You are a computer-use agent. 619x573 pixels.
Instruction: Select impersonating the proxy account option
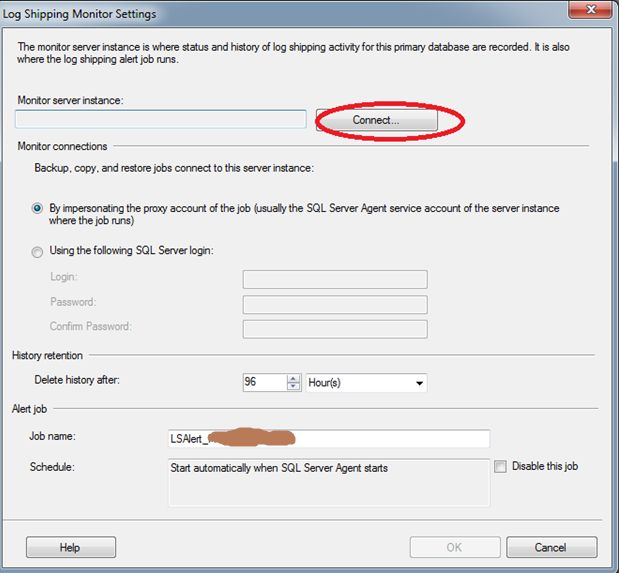37,208
